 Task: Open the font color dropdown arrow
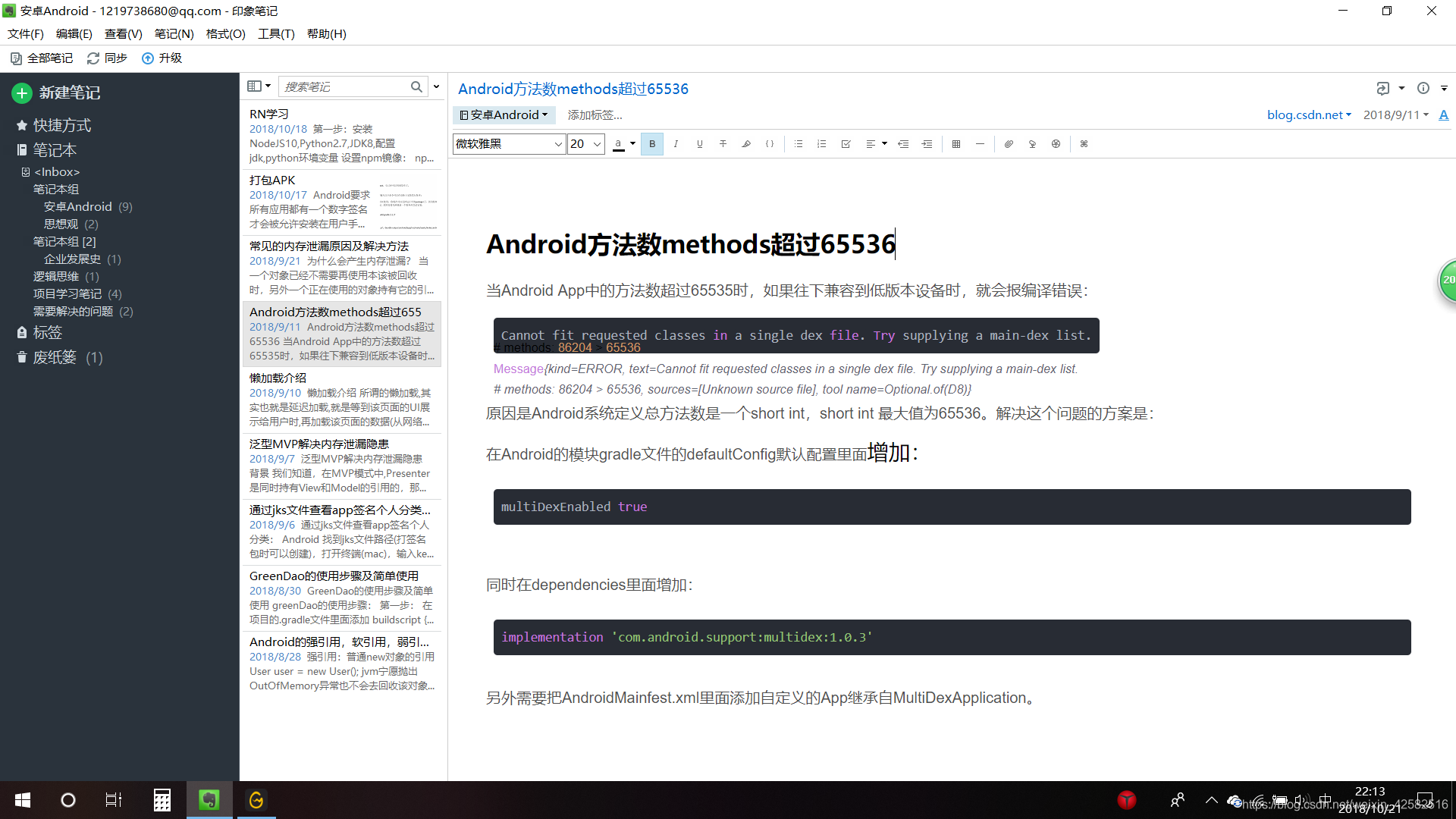(x=632, y=144)
